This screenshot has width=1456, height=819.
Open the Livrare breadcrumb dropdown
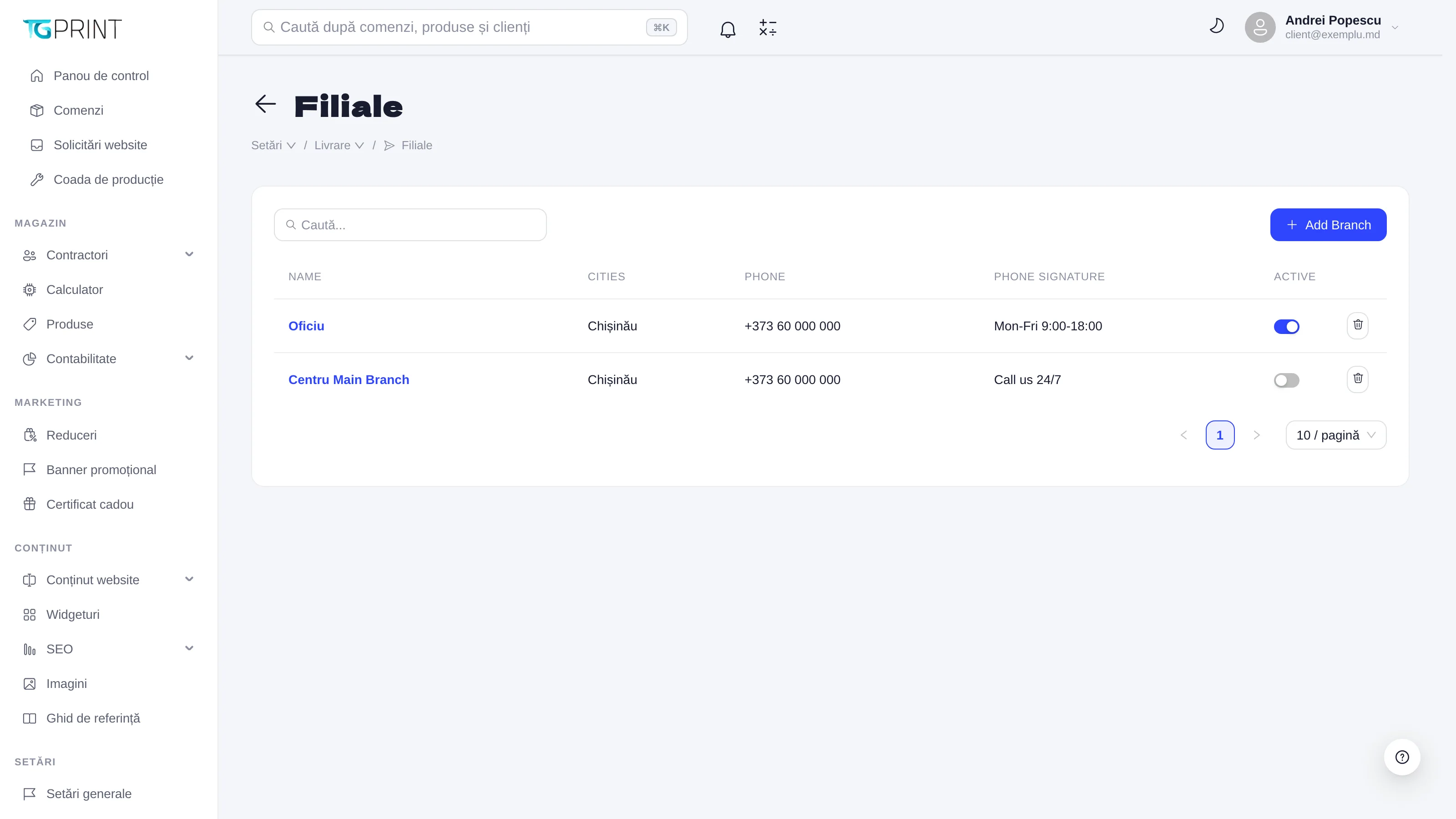click(x=339, y=146)
